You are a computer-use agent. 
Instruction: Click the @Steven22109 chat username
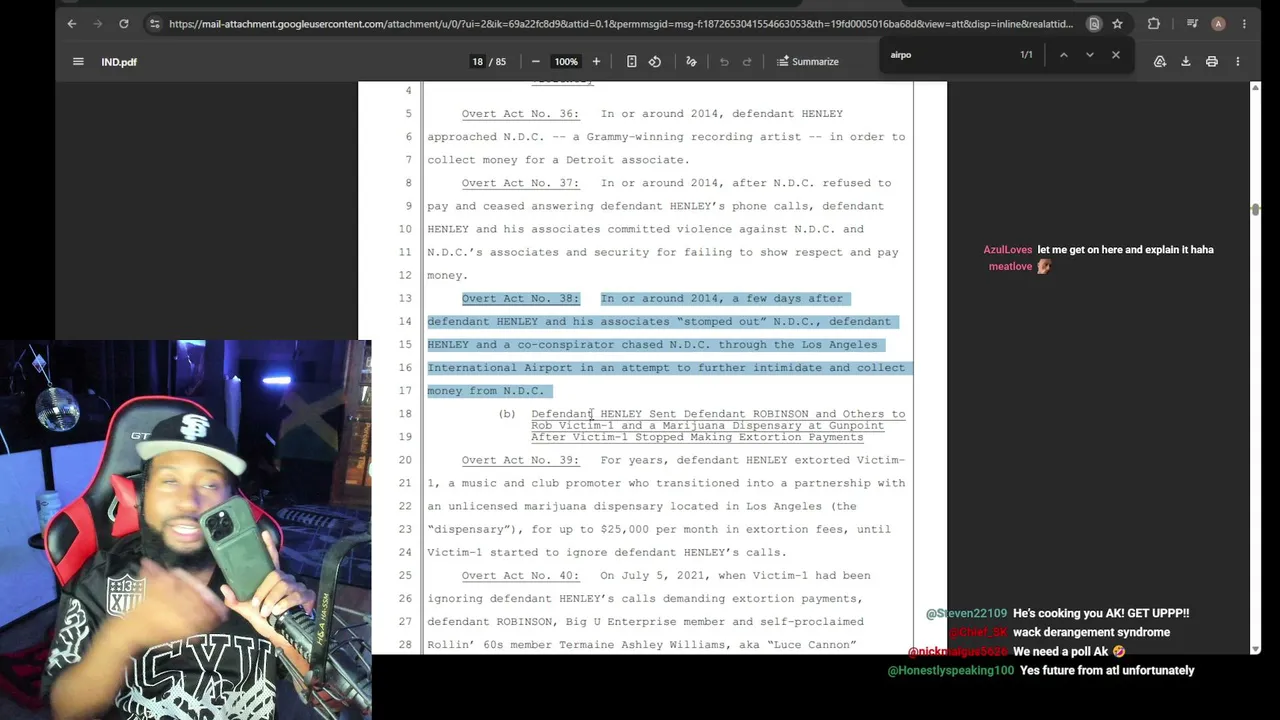(967, 614)
